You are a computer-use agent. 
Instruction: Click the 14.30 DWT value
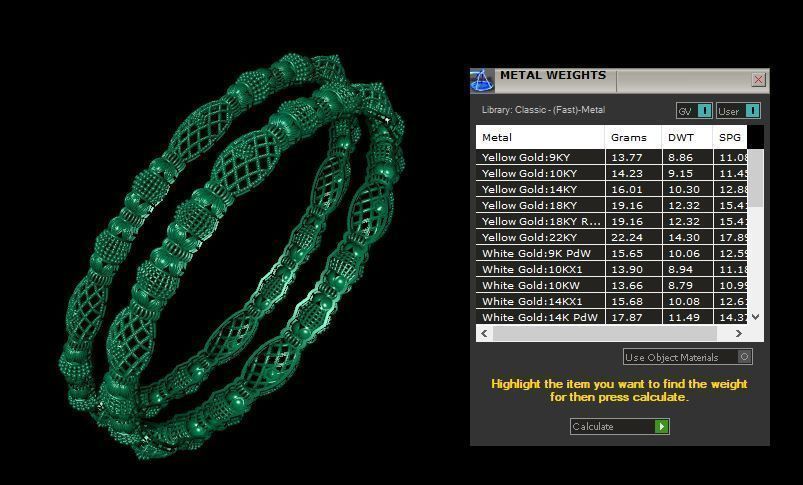[684, 237]
